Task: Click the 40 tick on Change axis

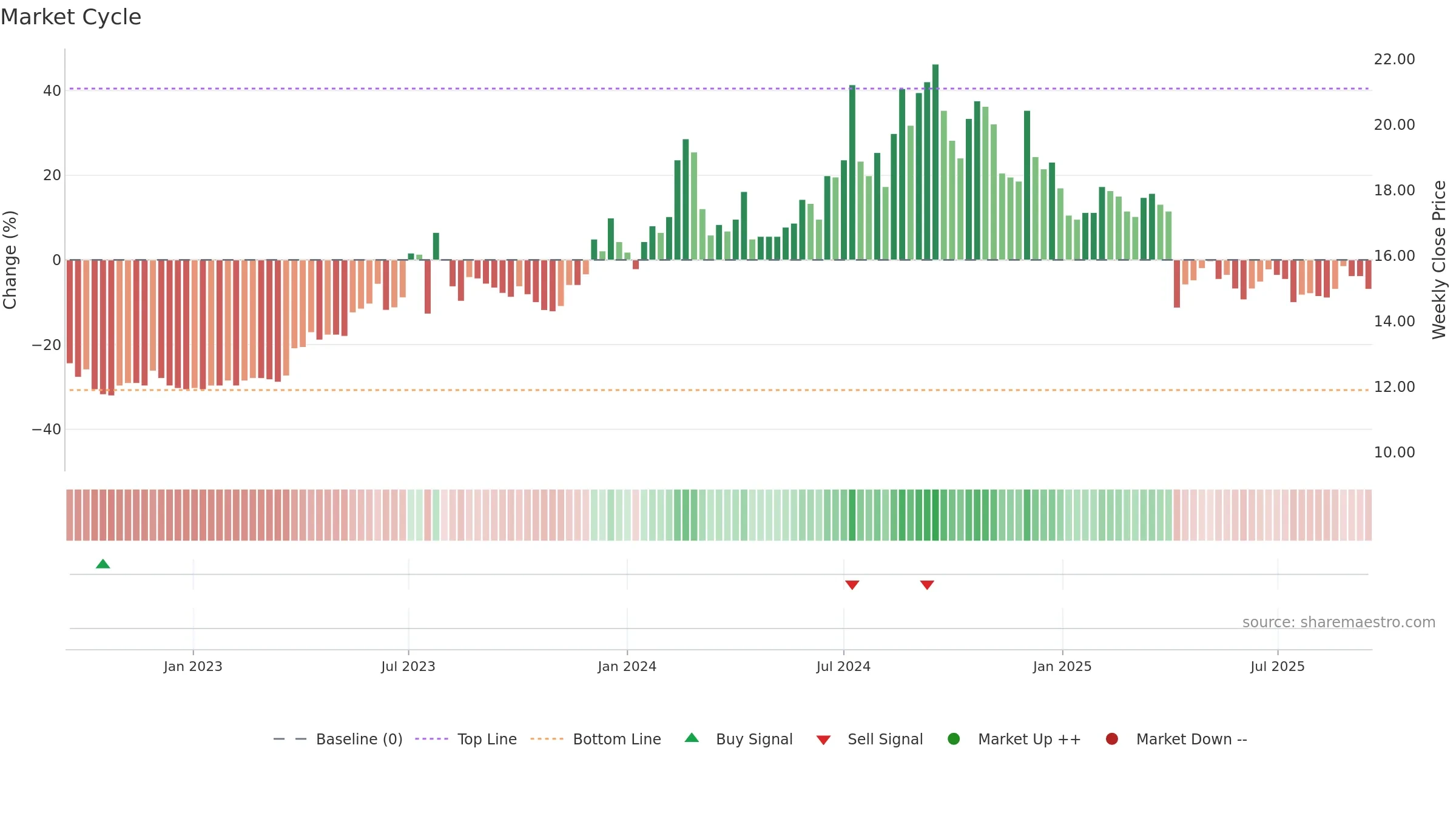Action: [52, 91]
